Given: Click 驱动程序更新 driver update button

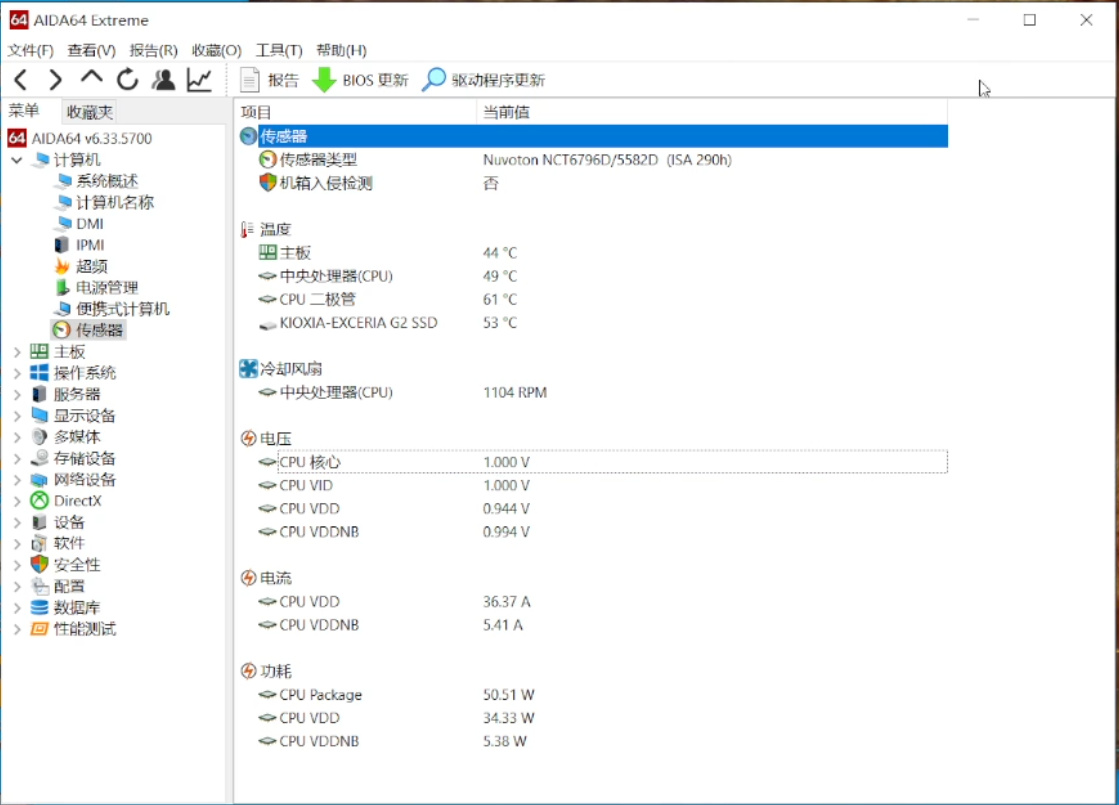Looking at the screenshot, I should pyautogui.click(x=483, y=80).
